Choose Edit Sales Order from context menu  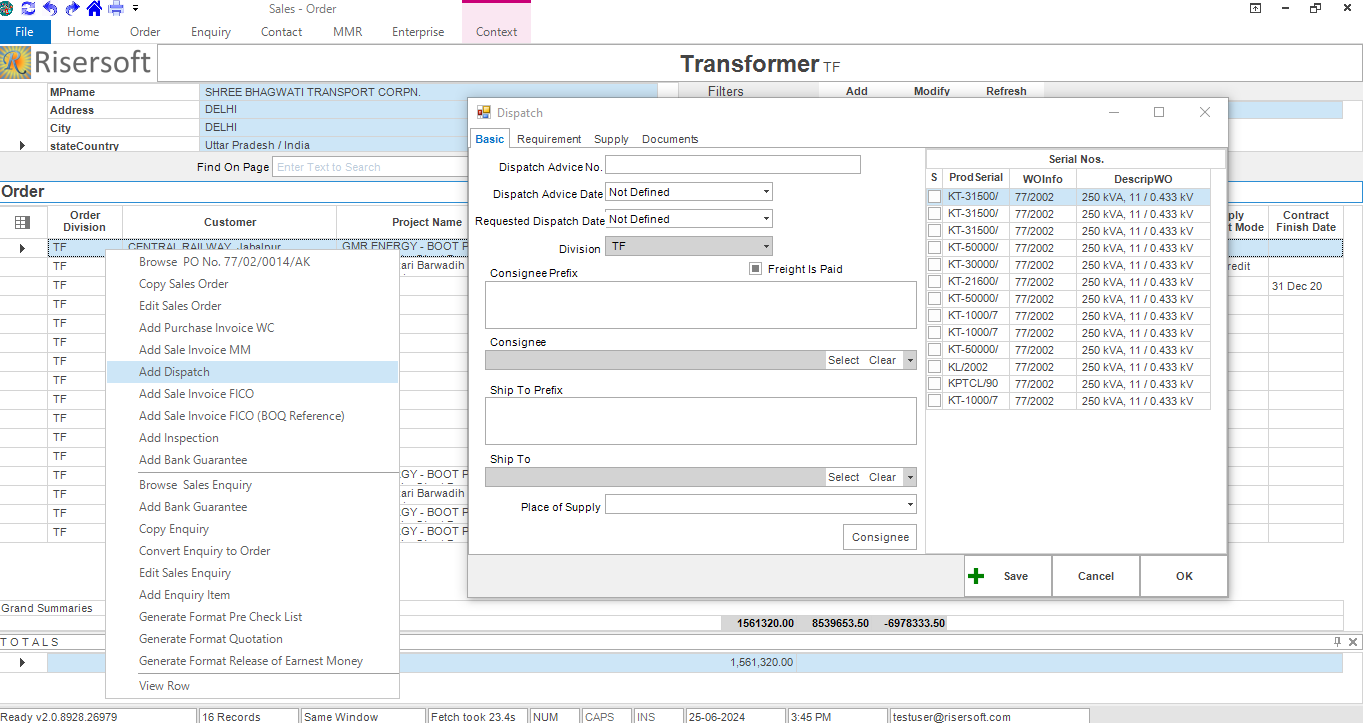(252, 306)
